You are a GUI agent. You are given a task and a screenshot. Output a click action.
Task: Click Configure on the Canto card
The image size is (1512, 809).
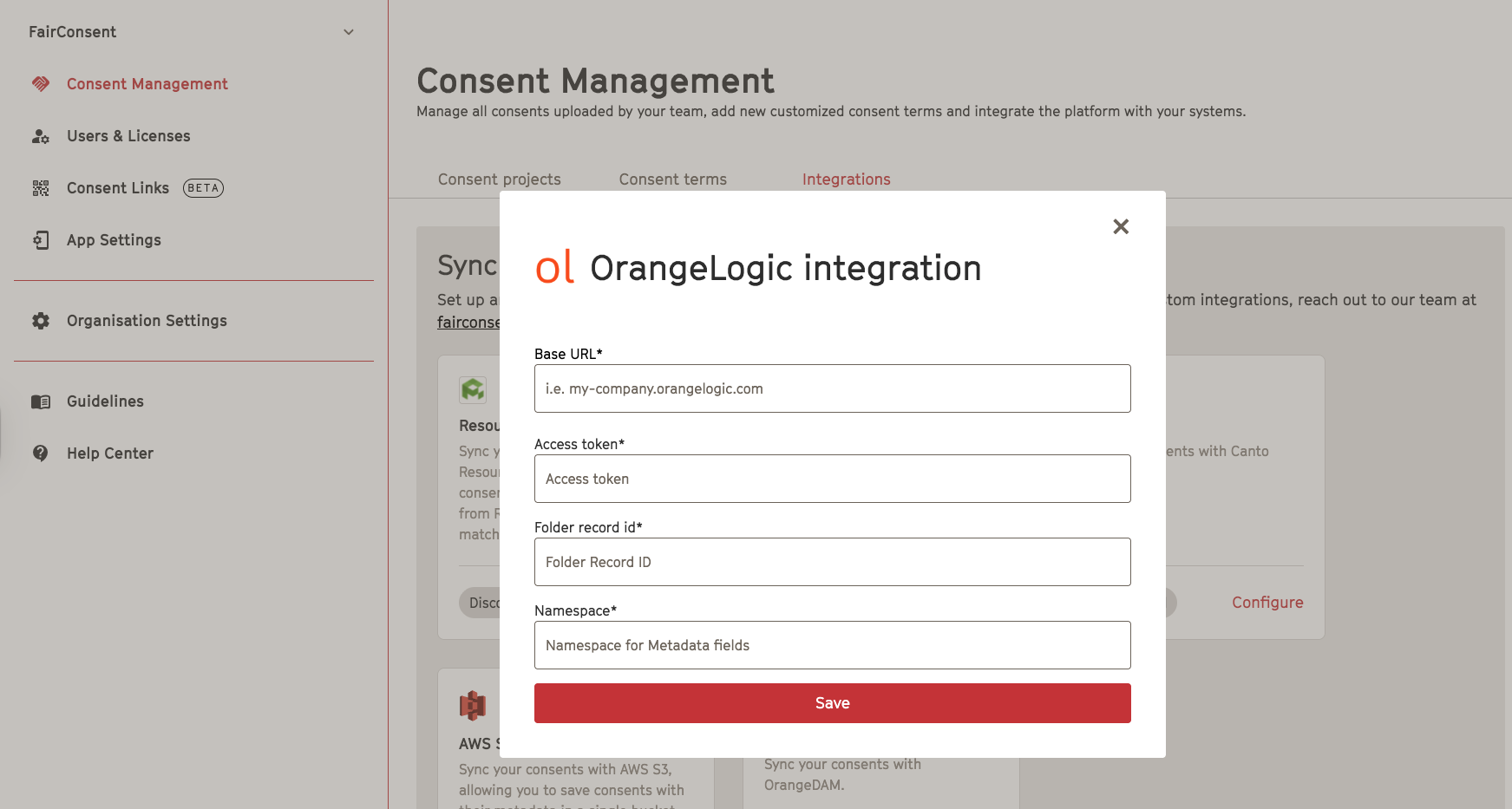pyautogui.click(x=1267, y=603)
